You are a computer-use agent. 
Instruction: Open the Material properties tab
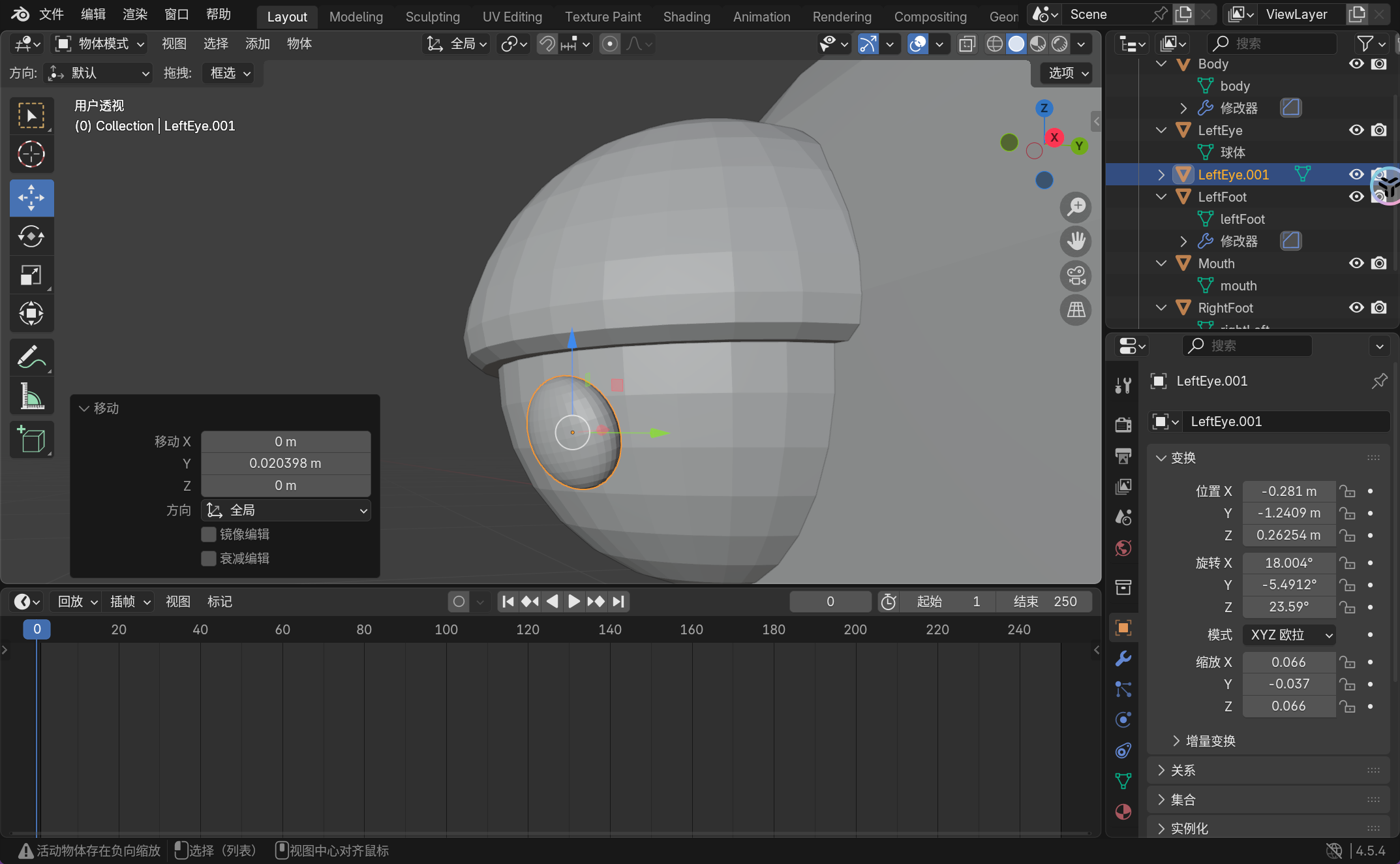pyautogui.click(x=1123, y=811)
